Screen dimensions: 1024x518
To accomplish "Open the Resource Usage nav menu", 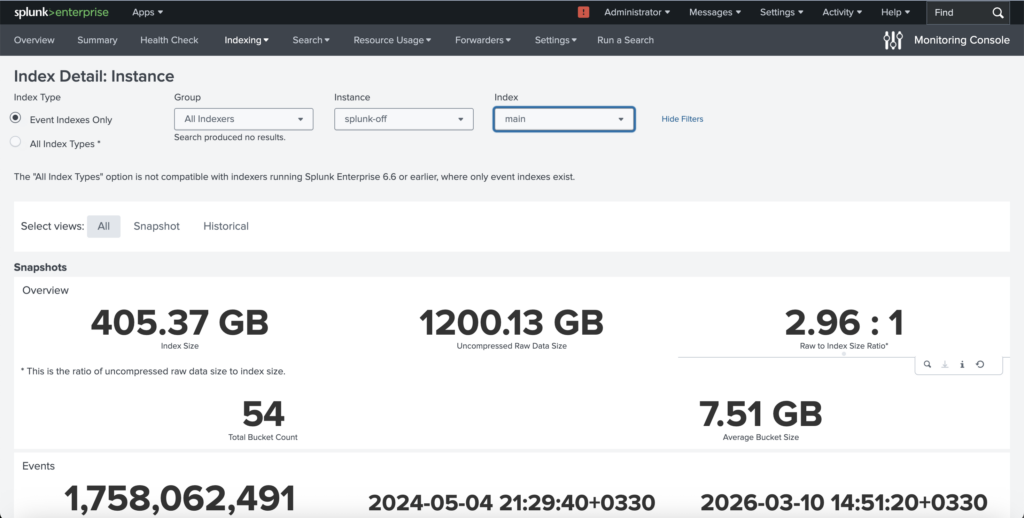I will point(392,40).
